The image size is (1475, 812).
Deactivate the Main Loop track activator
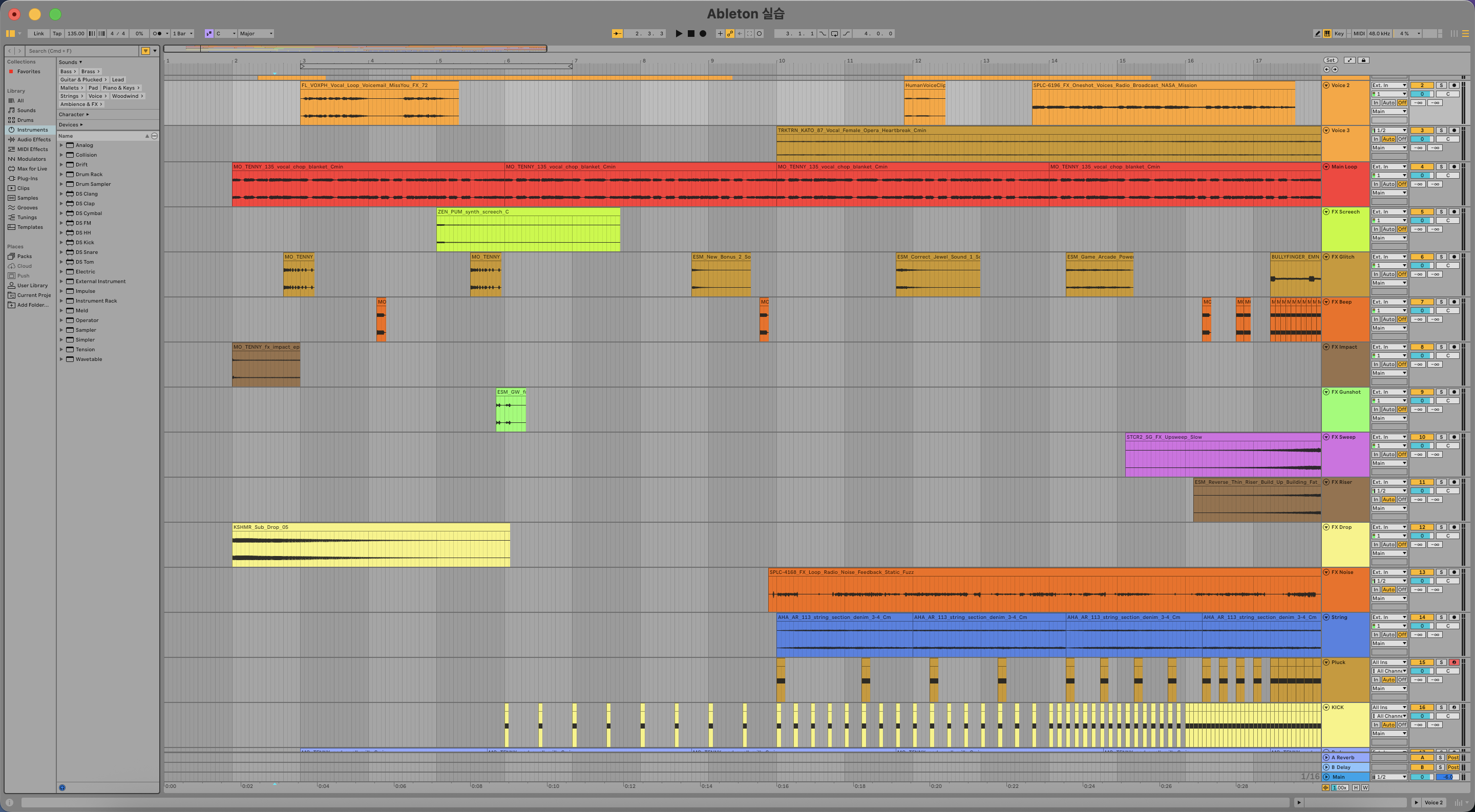tap(1422, 167)
